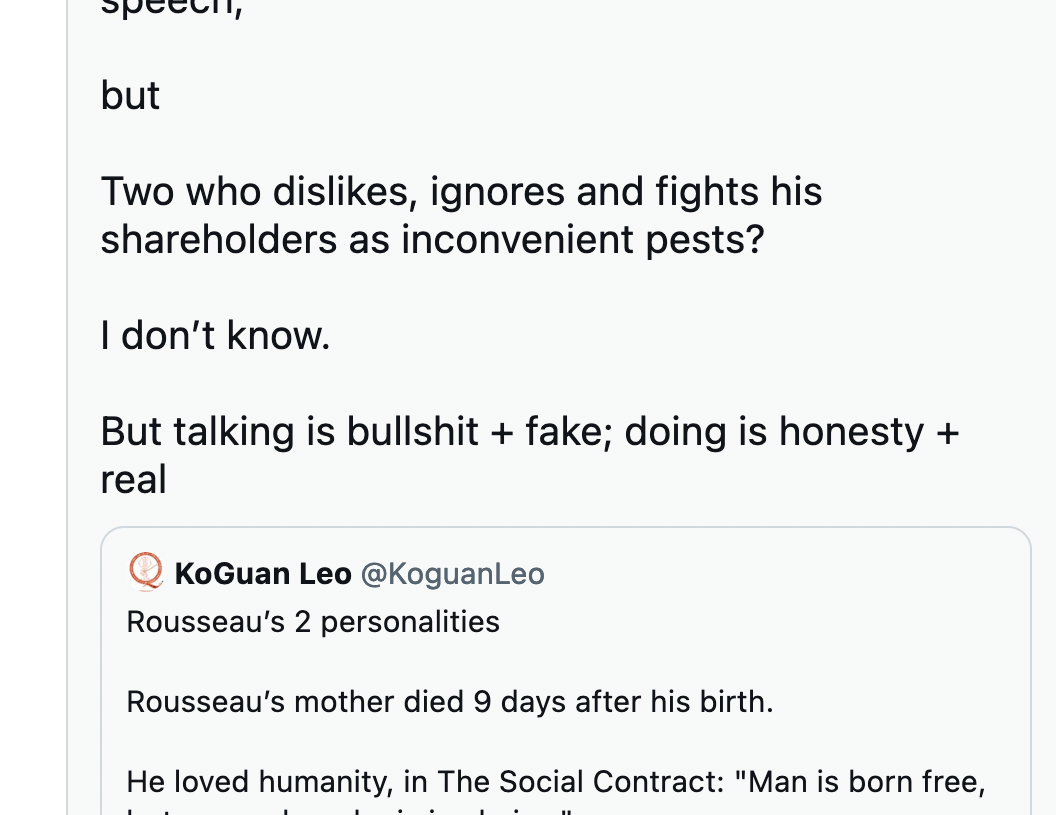Click the "I don't know." sentence
The image size is (1056, 815).
[x=216, y=335]
